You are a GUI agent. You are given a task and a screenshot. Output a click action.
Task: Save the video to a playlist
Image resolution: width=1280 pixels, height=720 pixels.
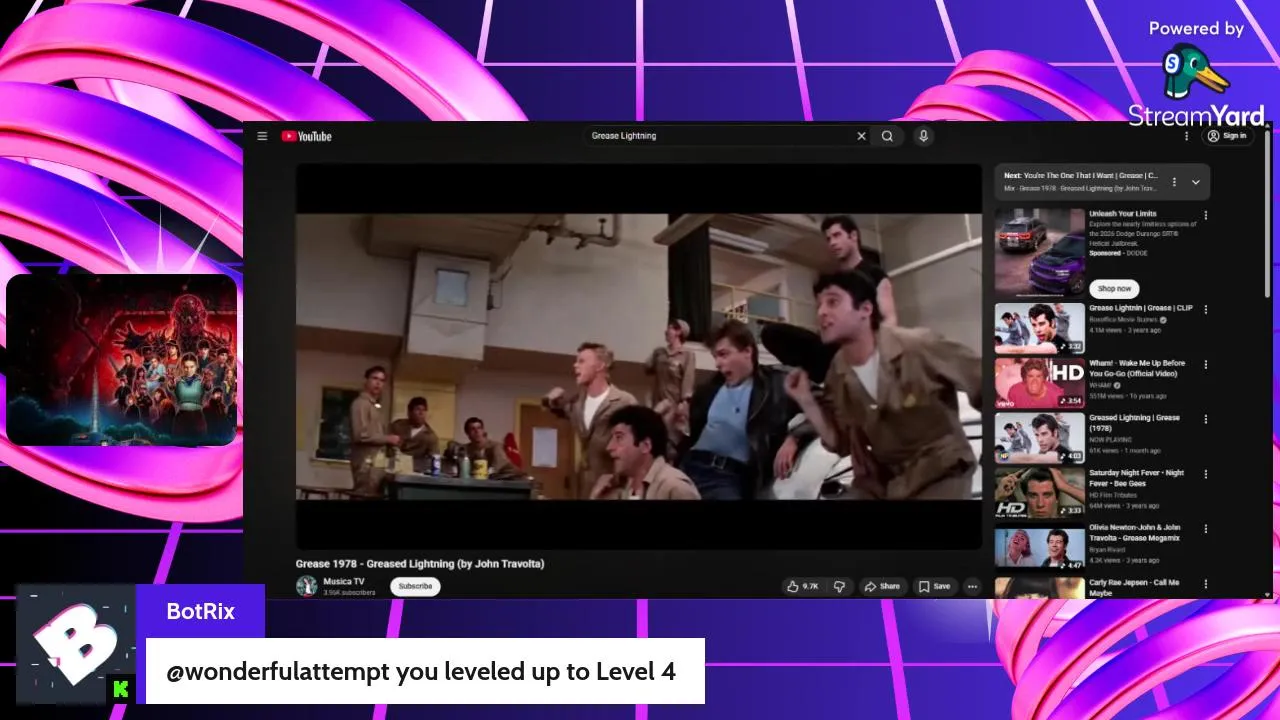(x=934, y=586)
